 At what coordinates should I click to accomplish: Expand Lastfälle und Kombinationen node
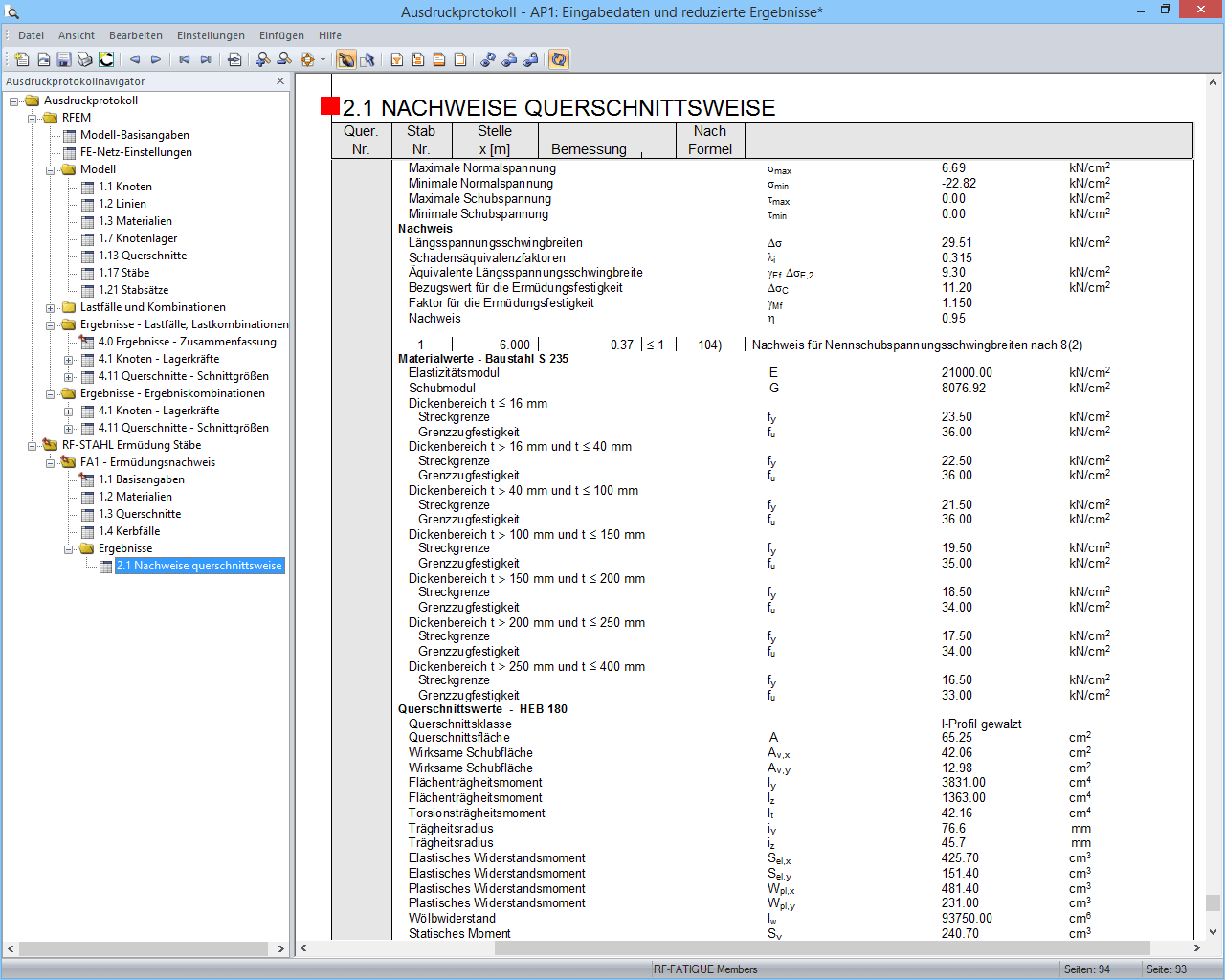click(x=51, y=307)
